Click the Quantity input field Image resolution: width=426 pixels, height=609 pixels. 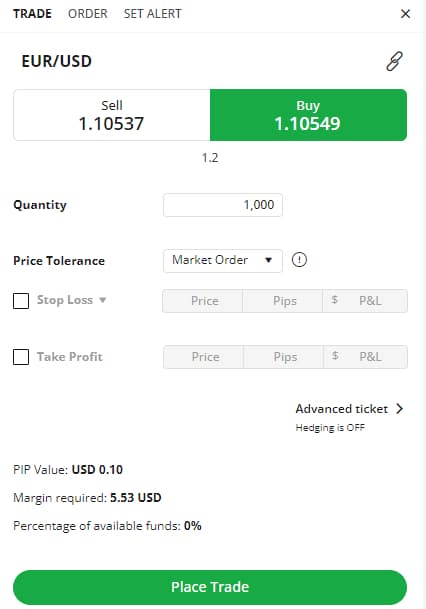223,205
